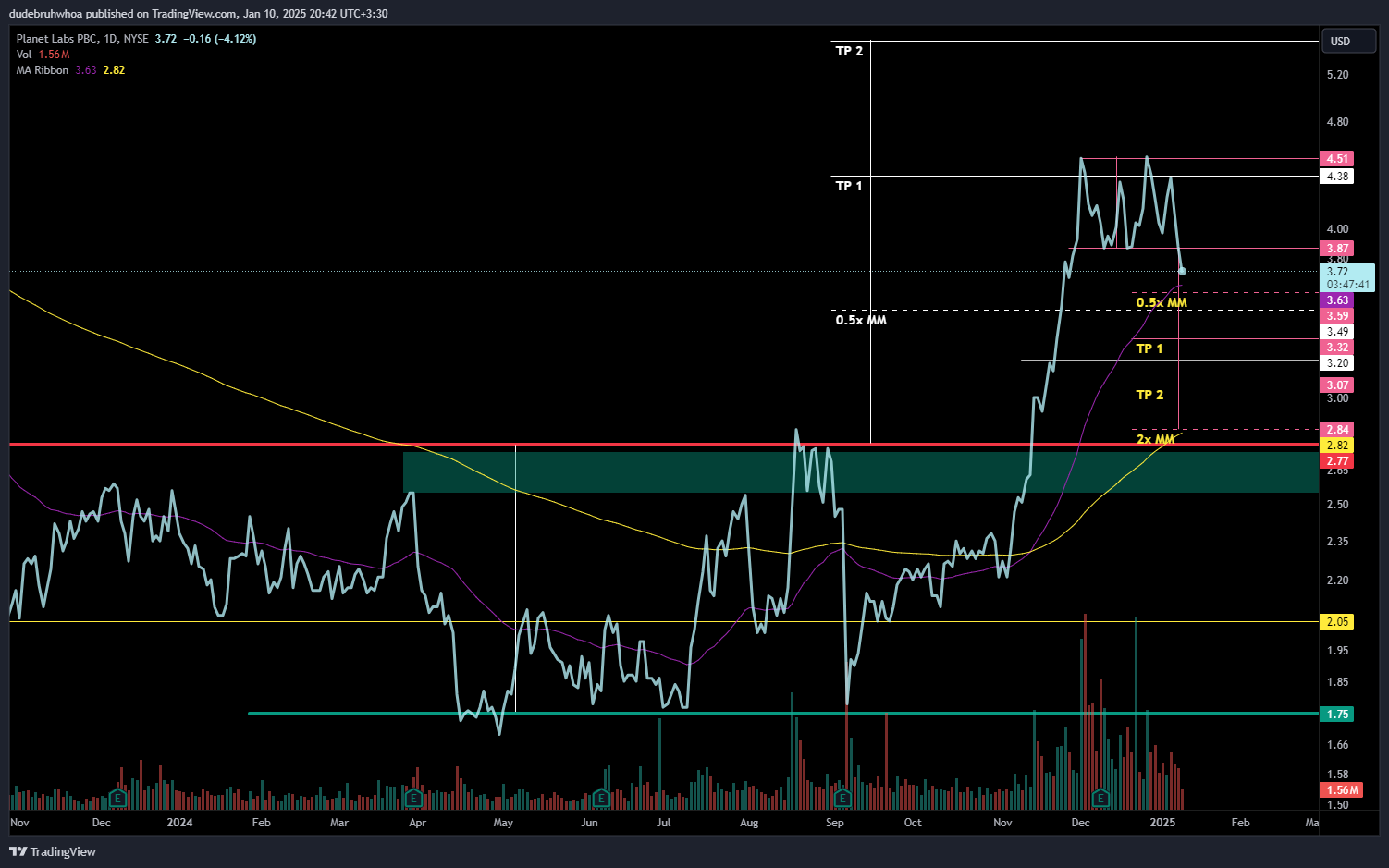Click the 3.59 price axis label
Viewport: 1389px width, 868px height.
tap(1337, 316)
